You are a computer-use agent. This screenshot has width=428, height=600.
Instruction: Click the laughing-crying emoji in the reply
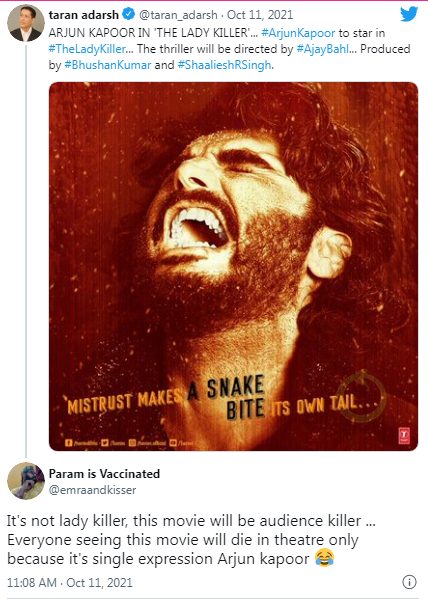click(324, 558)
